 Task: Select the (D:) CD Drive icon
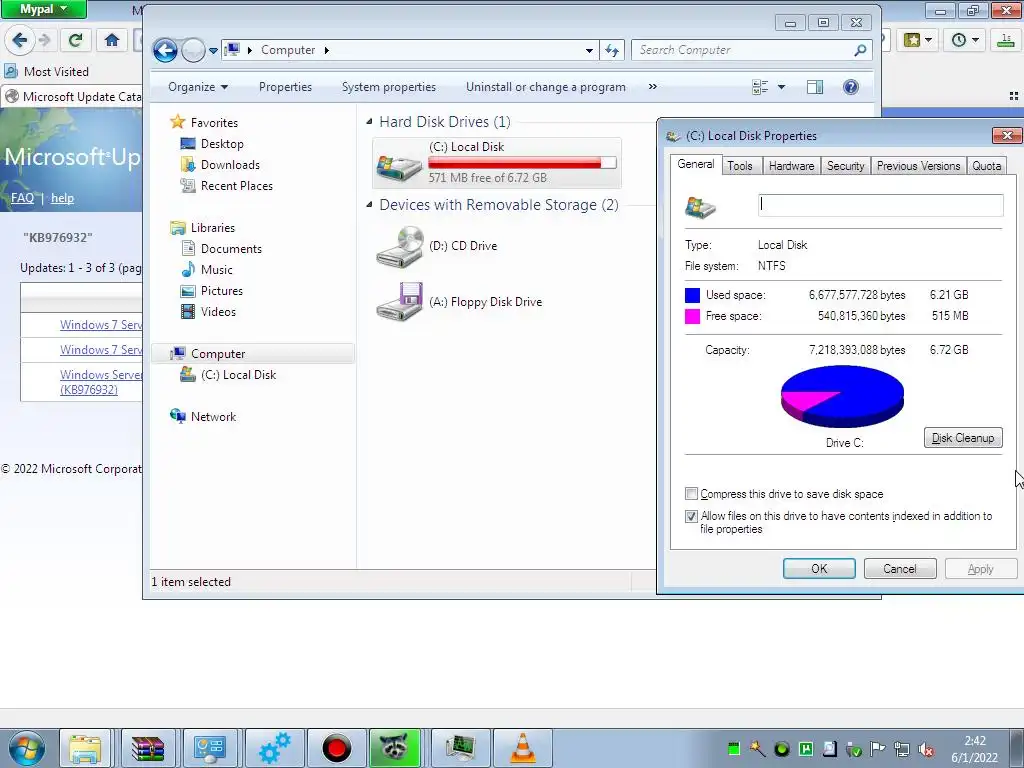(400, 247)
